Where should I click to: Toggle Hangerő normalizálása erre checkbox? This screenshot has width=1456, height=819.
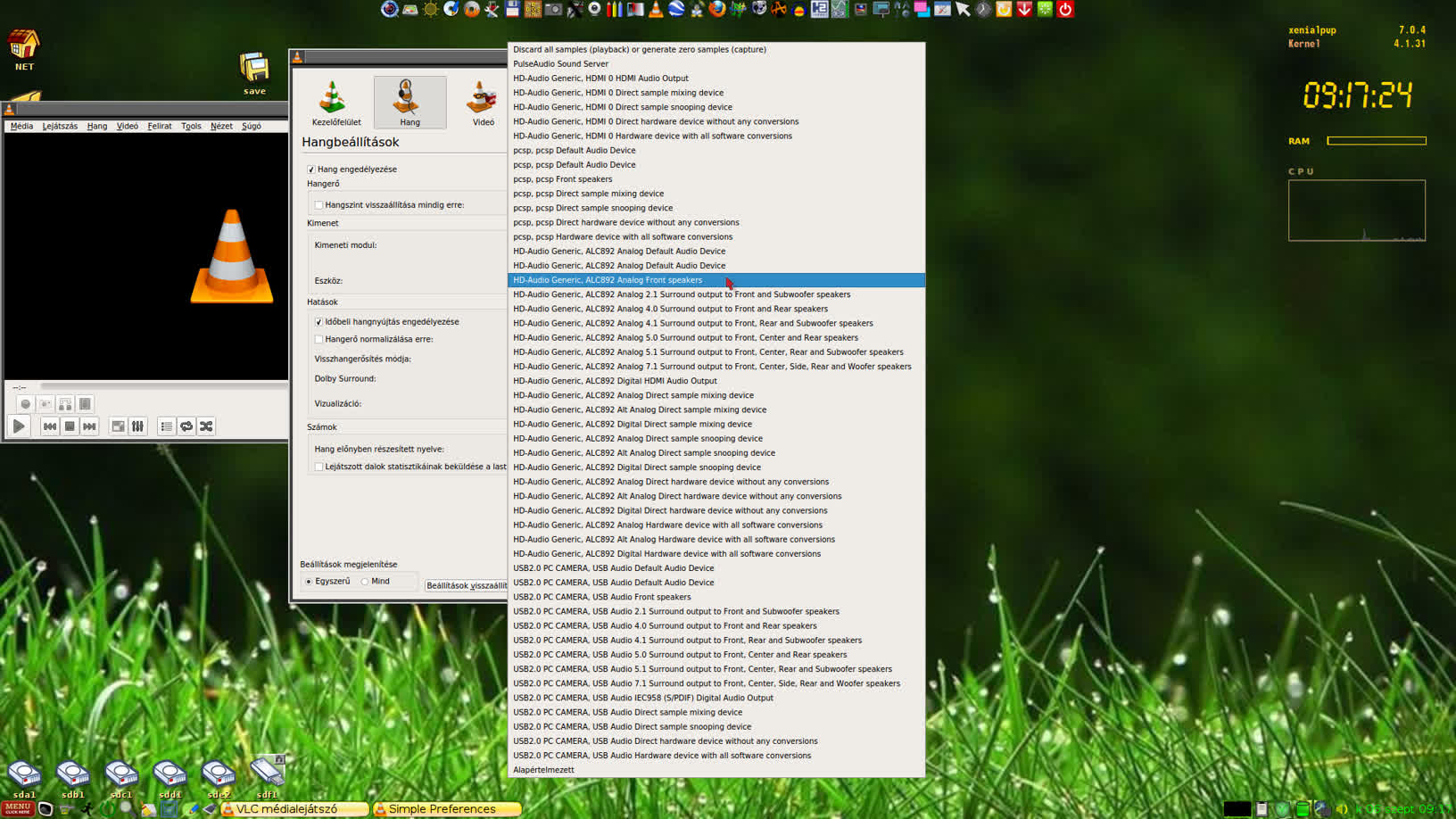[318, 339]
